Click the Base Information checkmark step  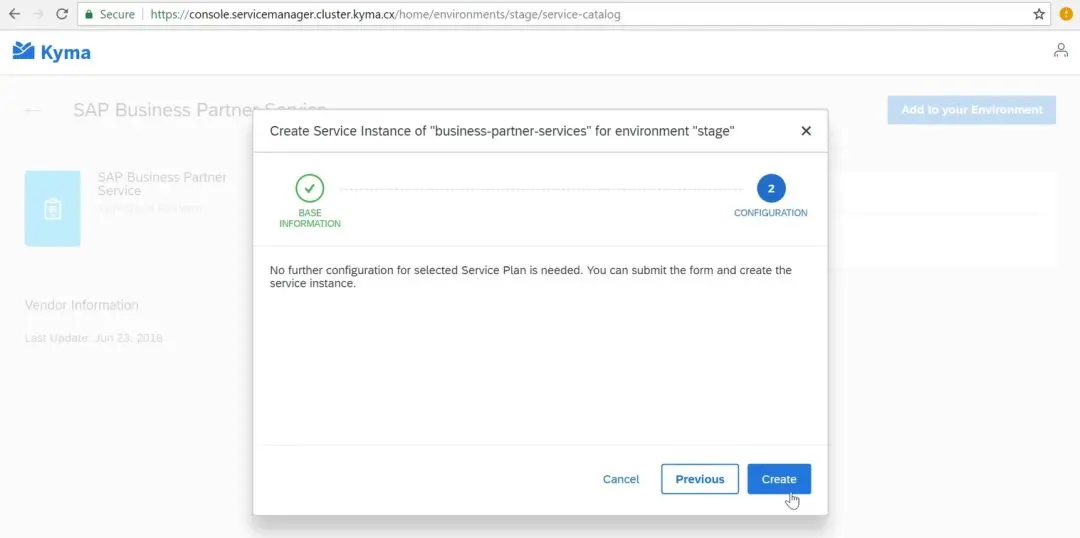point(310,188)
